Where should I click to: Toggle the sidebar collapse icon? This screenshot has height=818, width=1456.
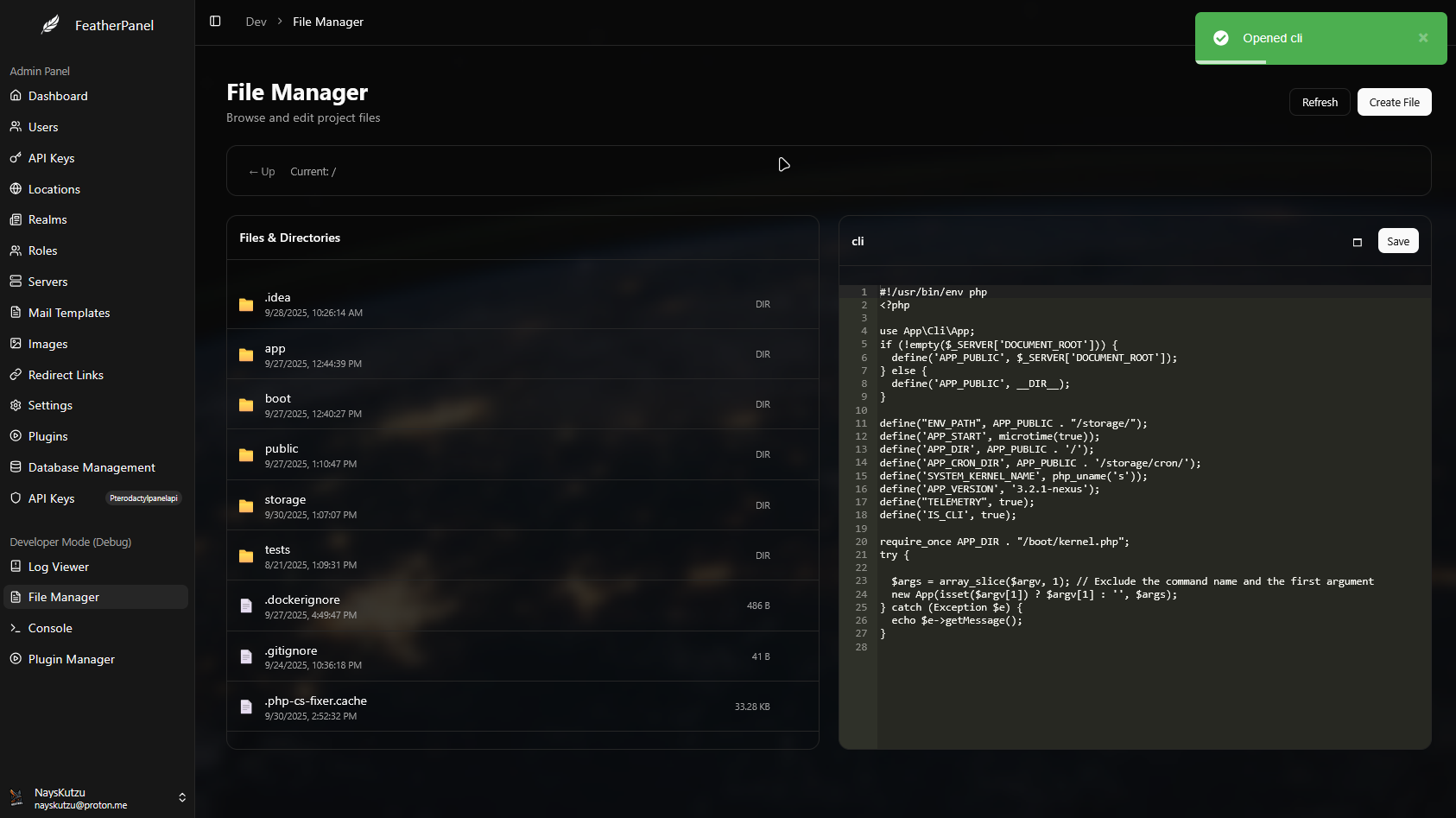[x=215, y=22]
